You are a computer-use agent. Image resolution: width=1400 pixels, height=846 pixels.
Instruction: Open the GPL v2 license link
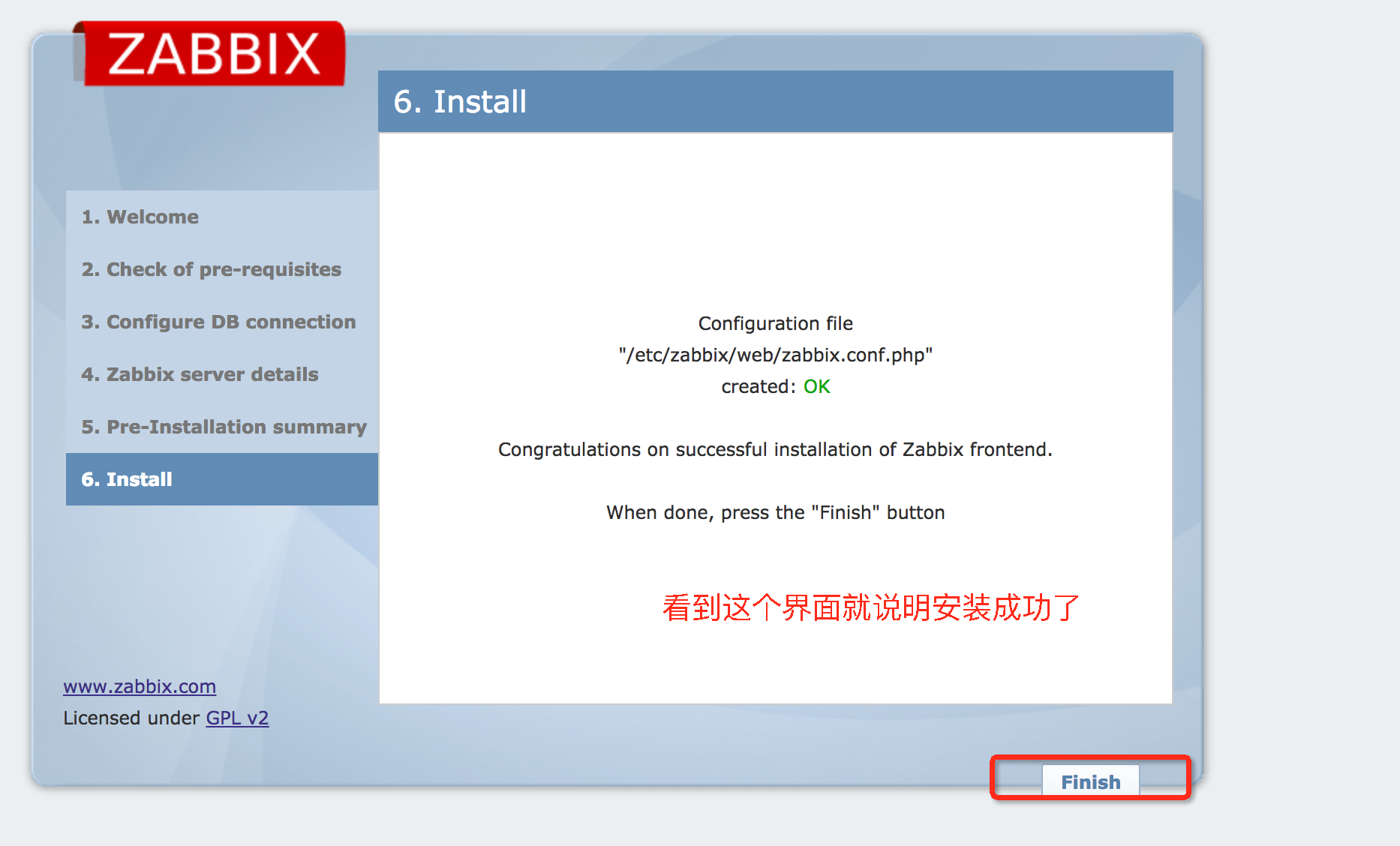click(x=237, y=718)
